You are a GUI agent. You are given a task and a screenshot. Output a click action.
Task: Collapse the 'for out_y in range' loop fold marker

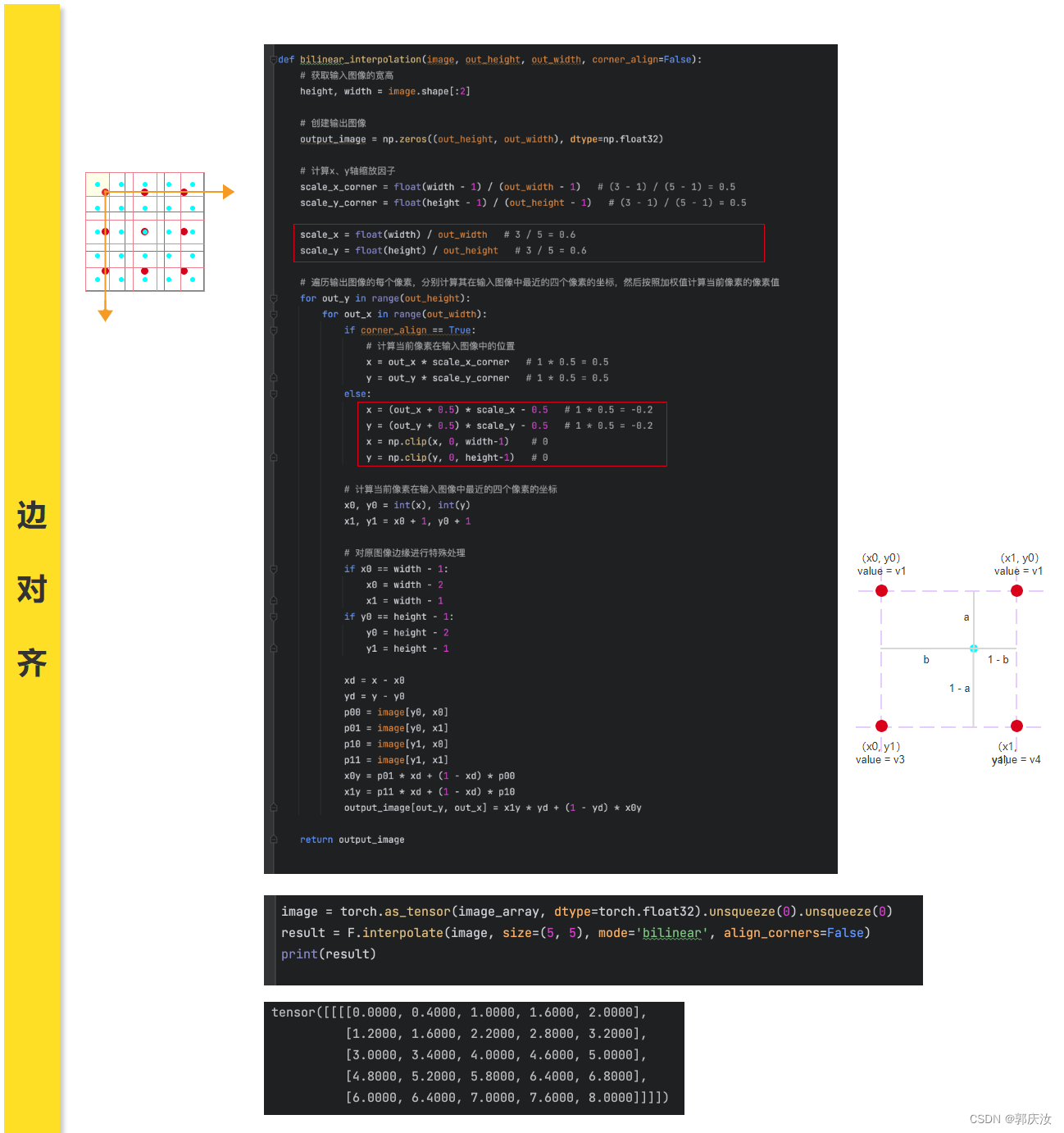pyautogui.click(x=274, y=298)
